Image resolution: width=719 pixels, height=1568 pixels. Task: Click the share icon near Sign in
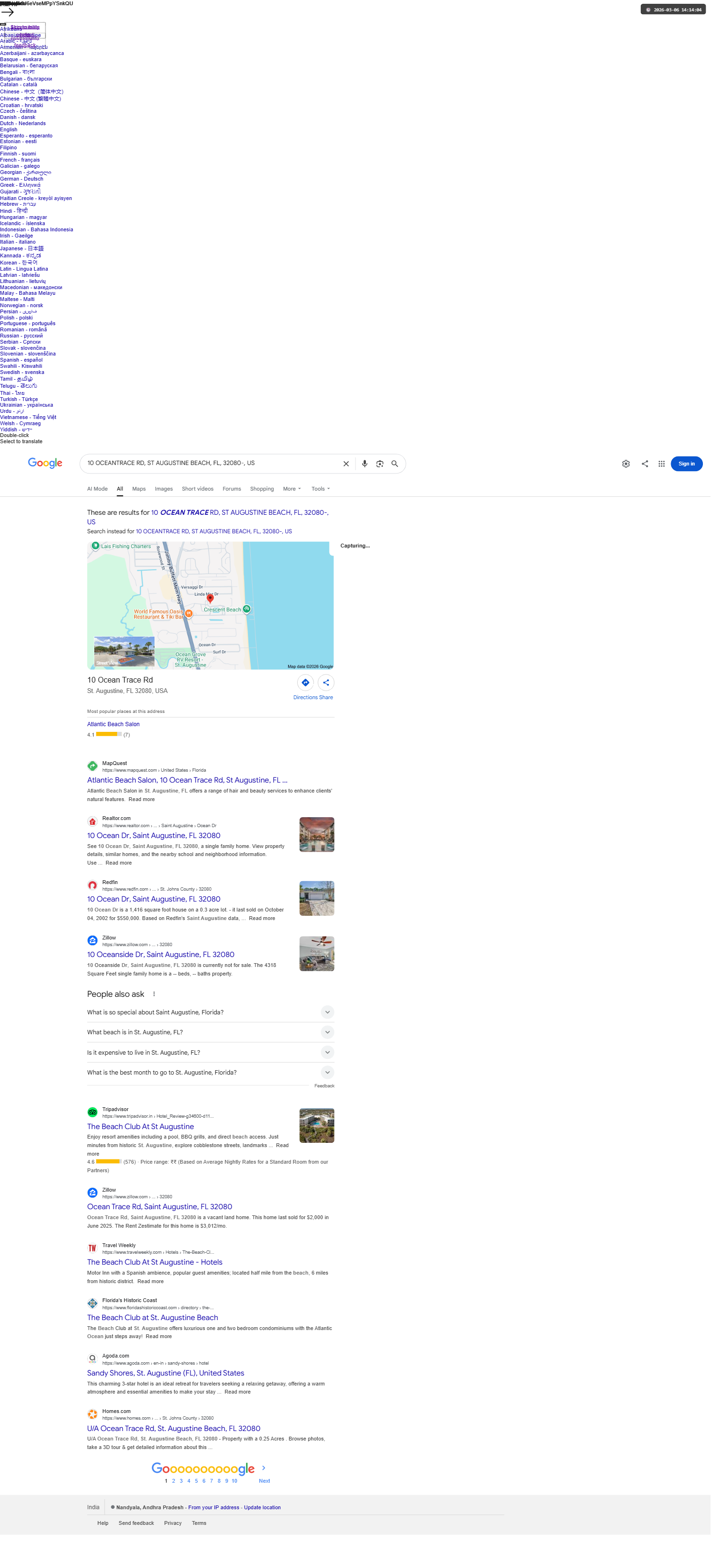click(x=644, y=464)
